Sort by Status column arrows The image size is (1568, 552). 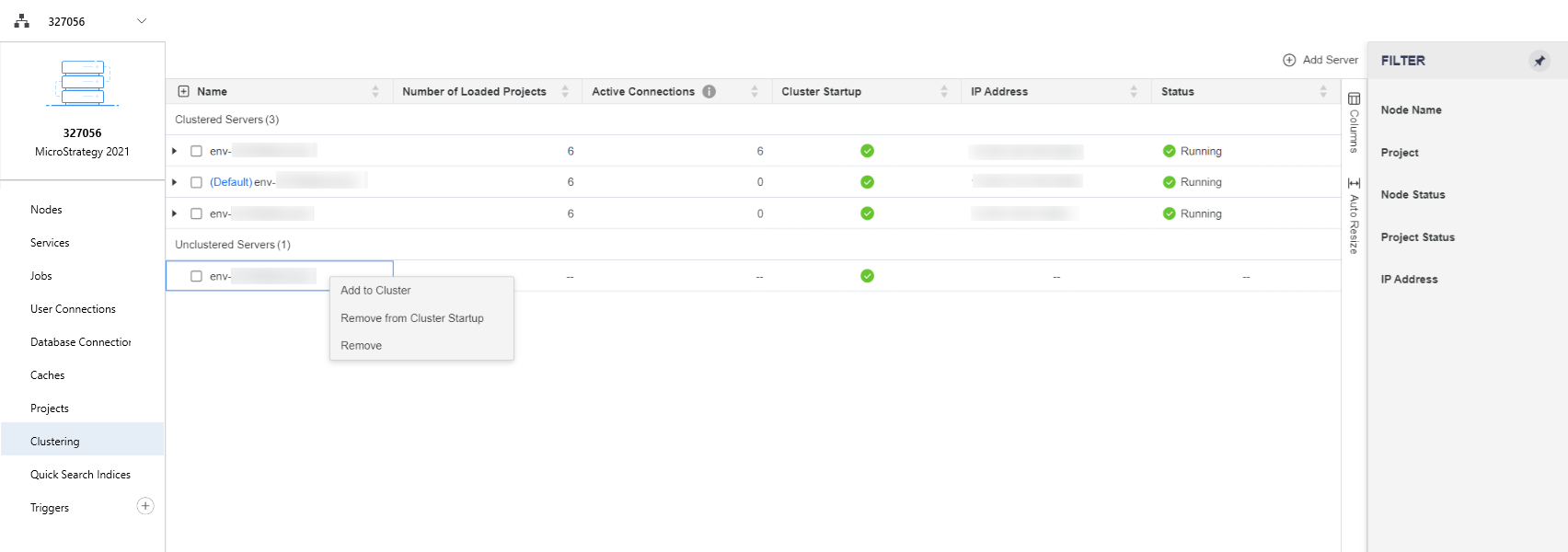click(1322, 91)
